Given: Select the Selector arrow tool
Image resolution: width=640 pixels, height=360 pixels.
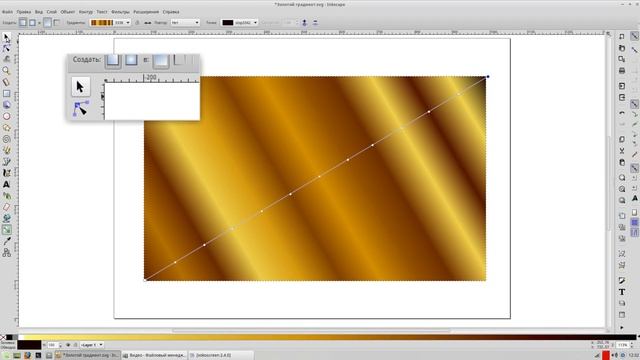Looking at the screenshot, I should tap(7, 38).
